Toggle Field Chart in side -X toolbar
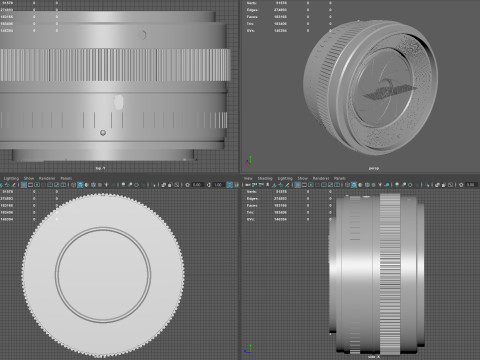This screenshot has width=480, height=360. (x=324, y=184)
